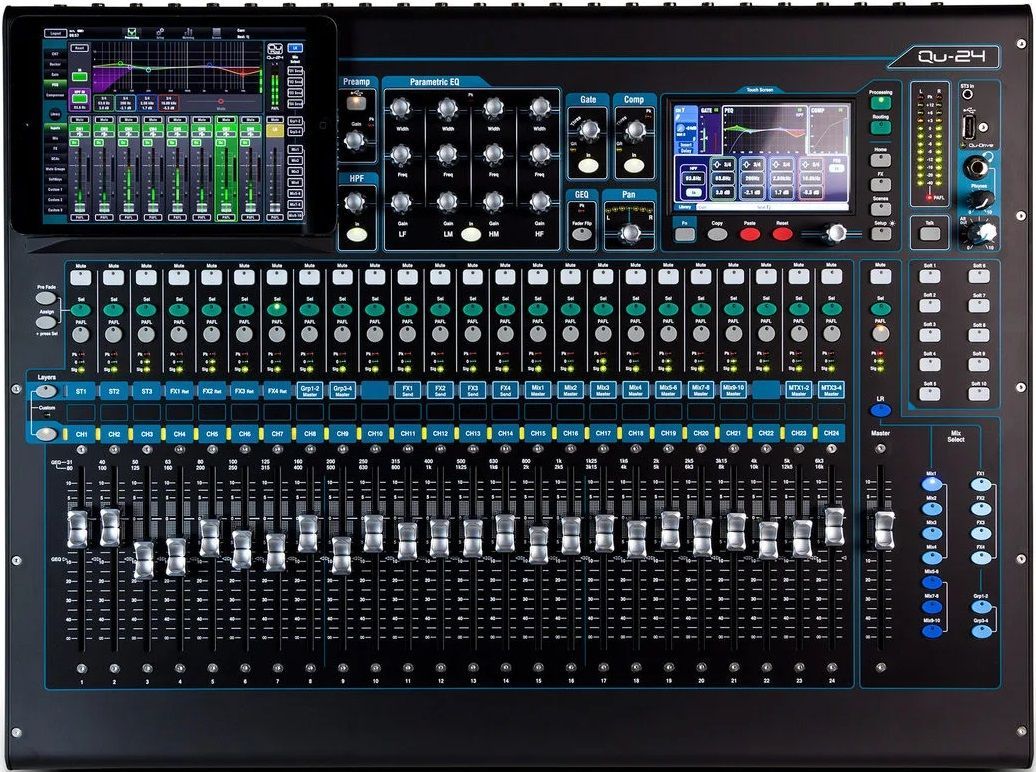Screen dimensions: 1036x772
Task: Mute the CH1 fader strip
Action: (x=81, y=277)
